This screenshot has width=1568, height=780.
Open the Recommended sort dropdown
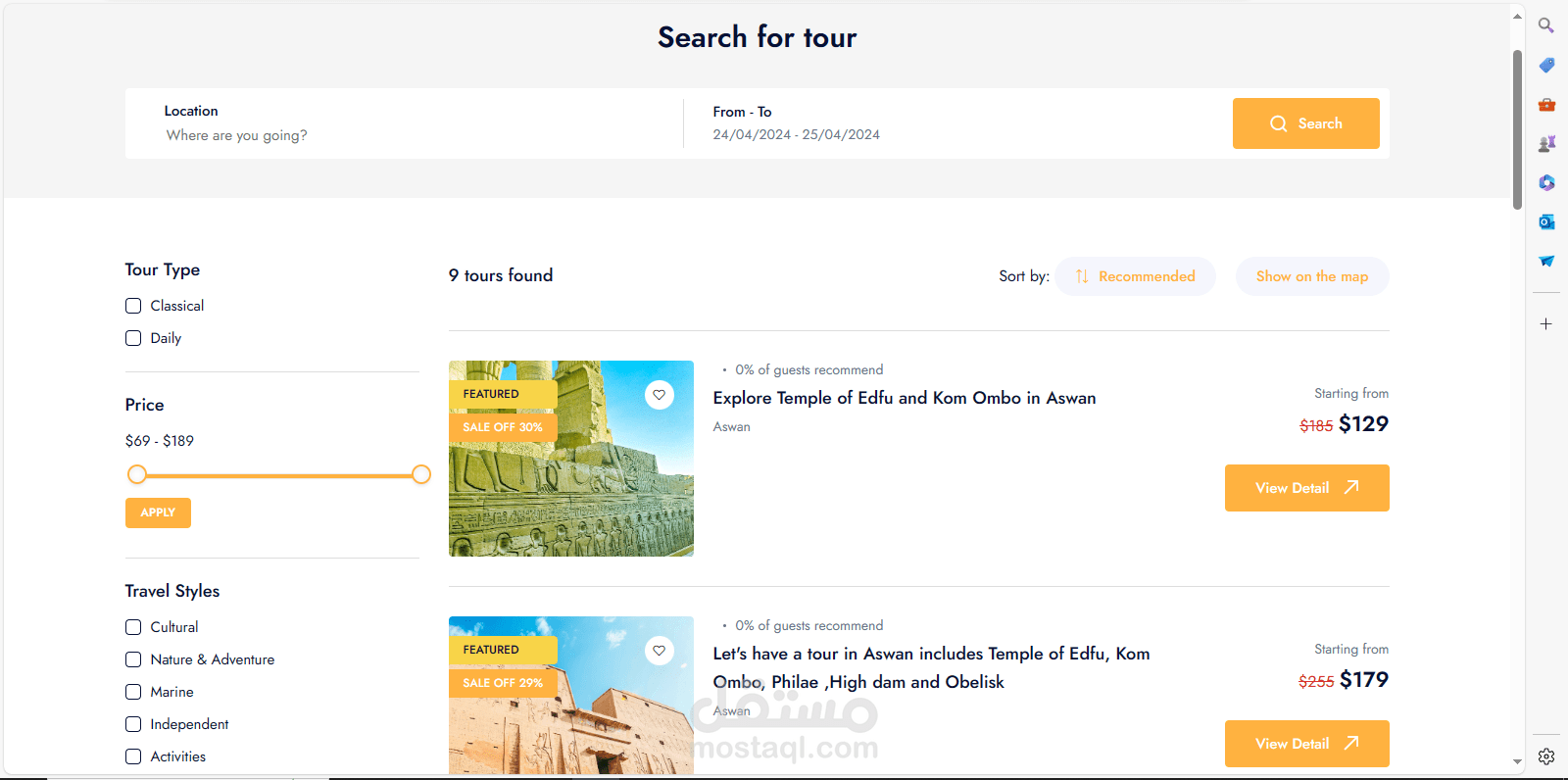pos(1135,276)
